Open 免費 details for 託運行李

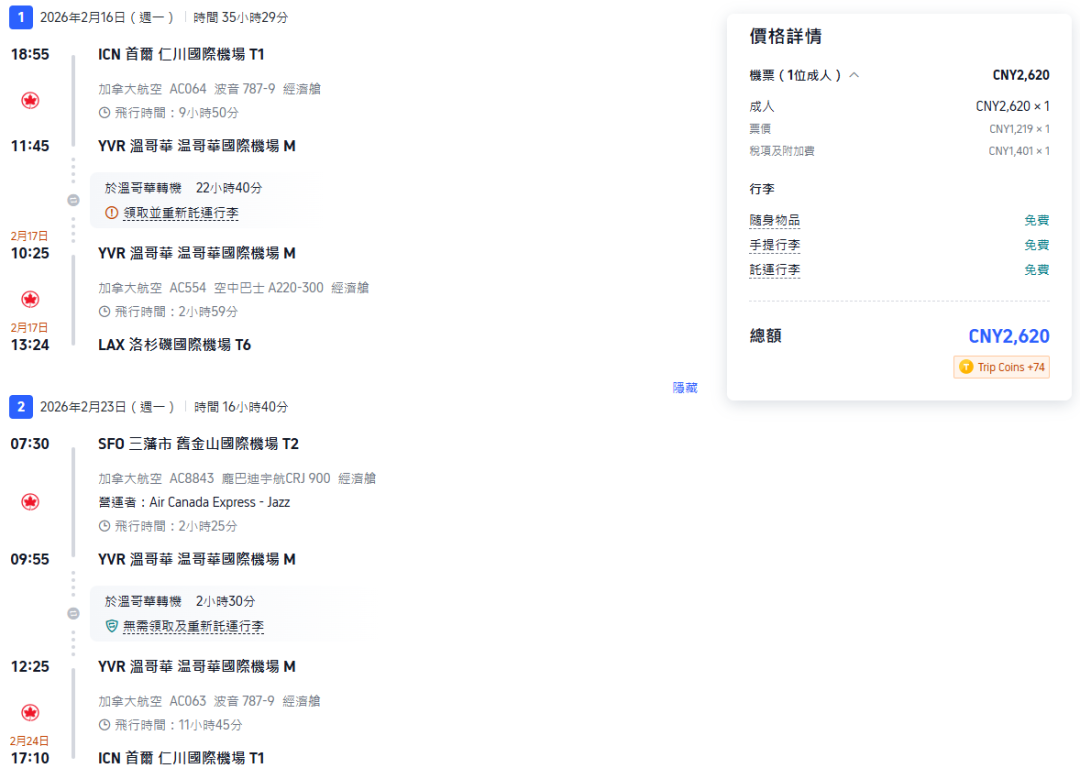[x=1037, y=269]
